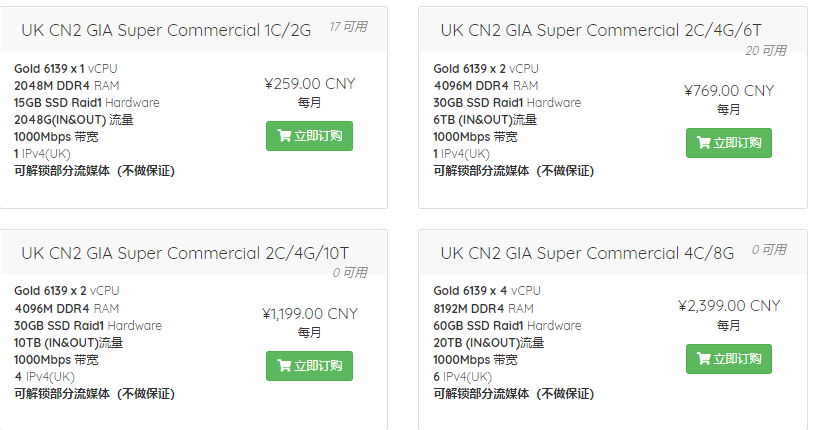The image size is (817, 430).
Task: Click the "2048G(IN&OUT) 流量" spec line
Action: [x=74, y=120]
